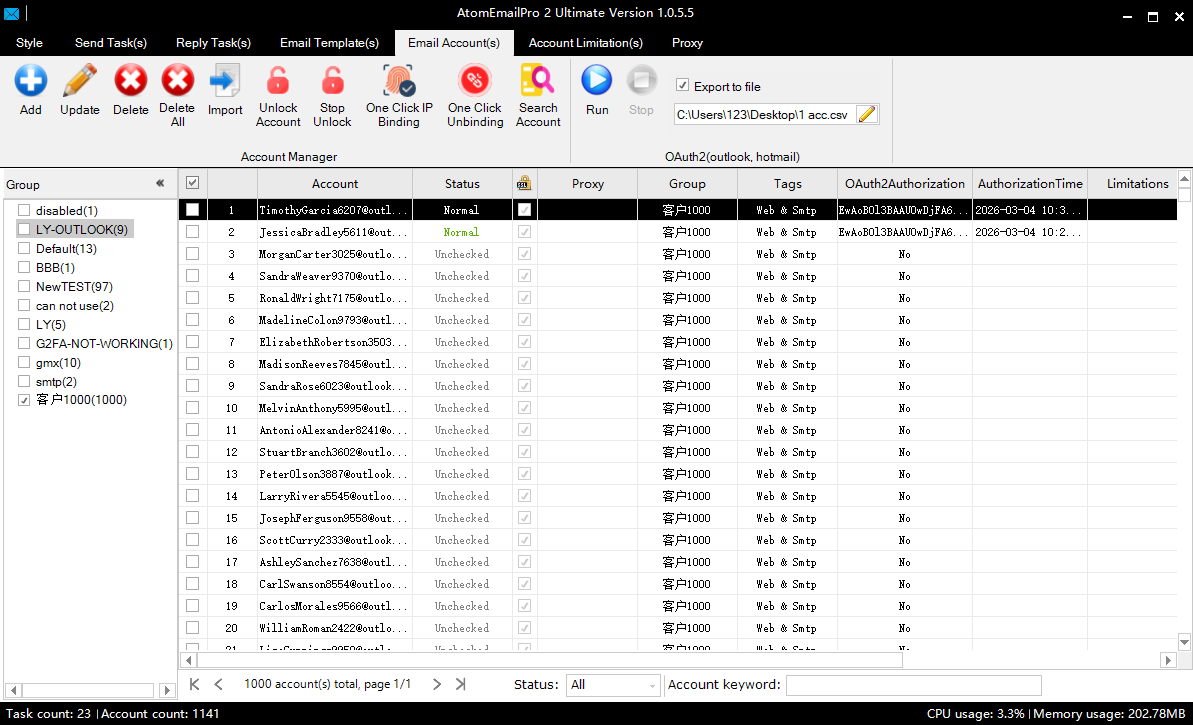Screen dimensions: 1193x725
Task: Check the LY-OUTLOOK(9) group checkbox
Action: click(x=24, y=230)
